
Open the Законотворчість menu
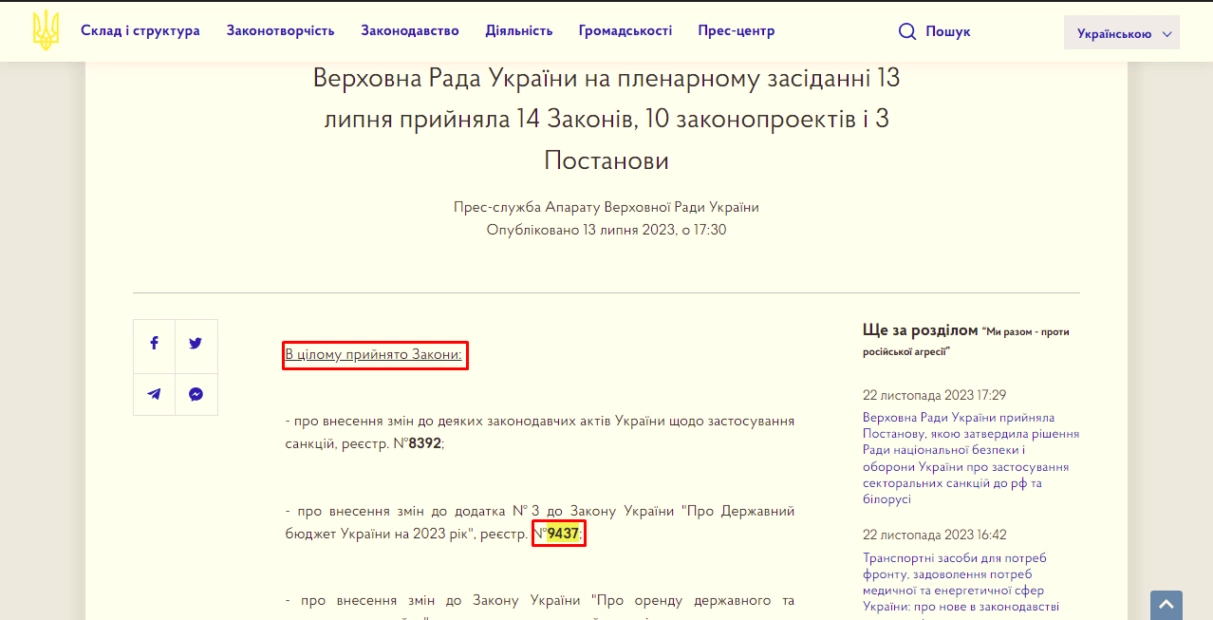[280, 31]
